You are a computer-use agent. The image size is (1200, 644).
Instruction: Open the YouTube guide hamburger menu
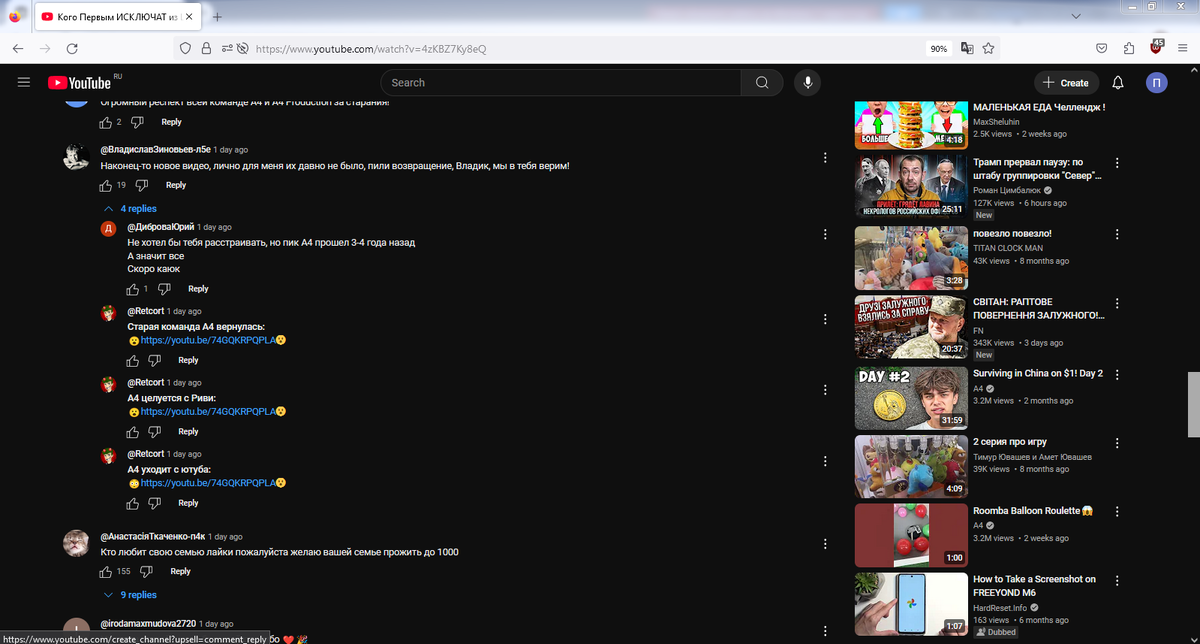[24, 83]
